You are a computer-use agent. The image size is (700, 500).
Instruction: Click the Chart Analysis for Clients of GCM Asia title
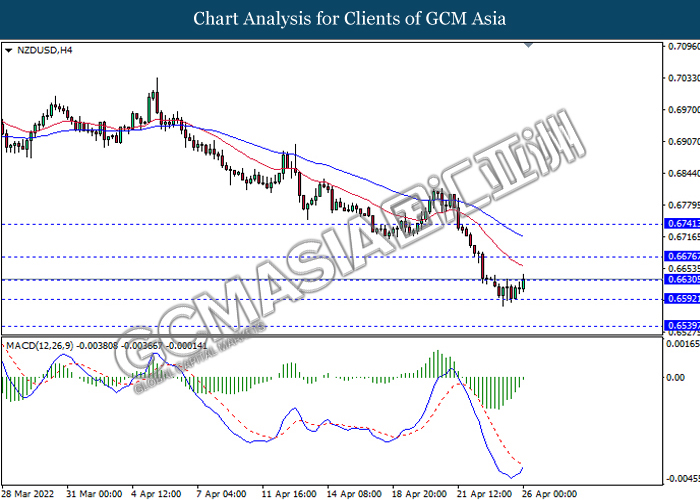point(350,19)
